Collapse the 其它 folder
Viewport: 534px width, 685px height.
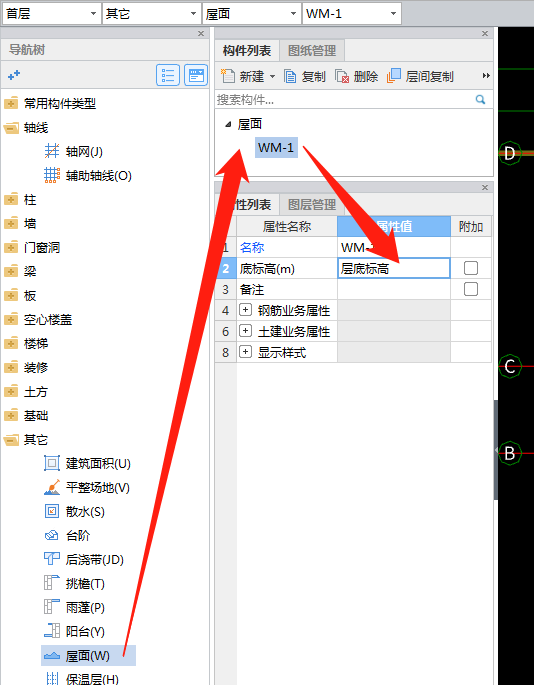(11, 439)
